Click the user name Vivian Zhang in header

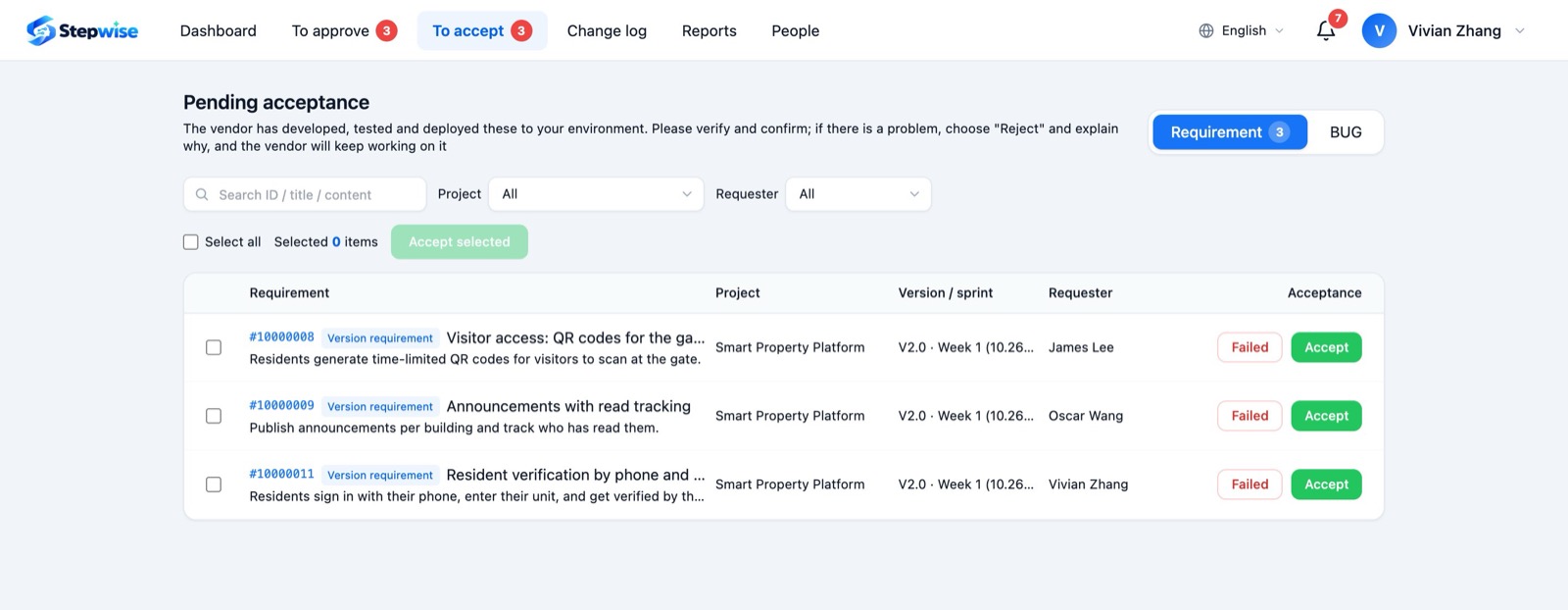click(x=1454, y=30)
